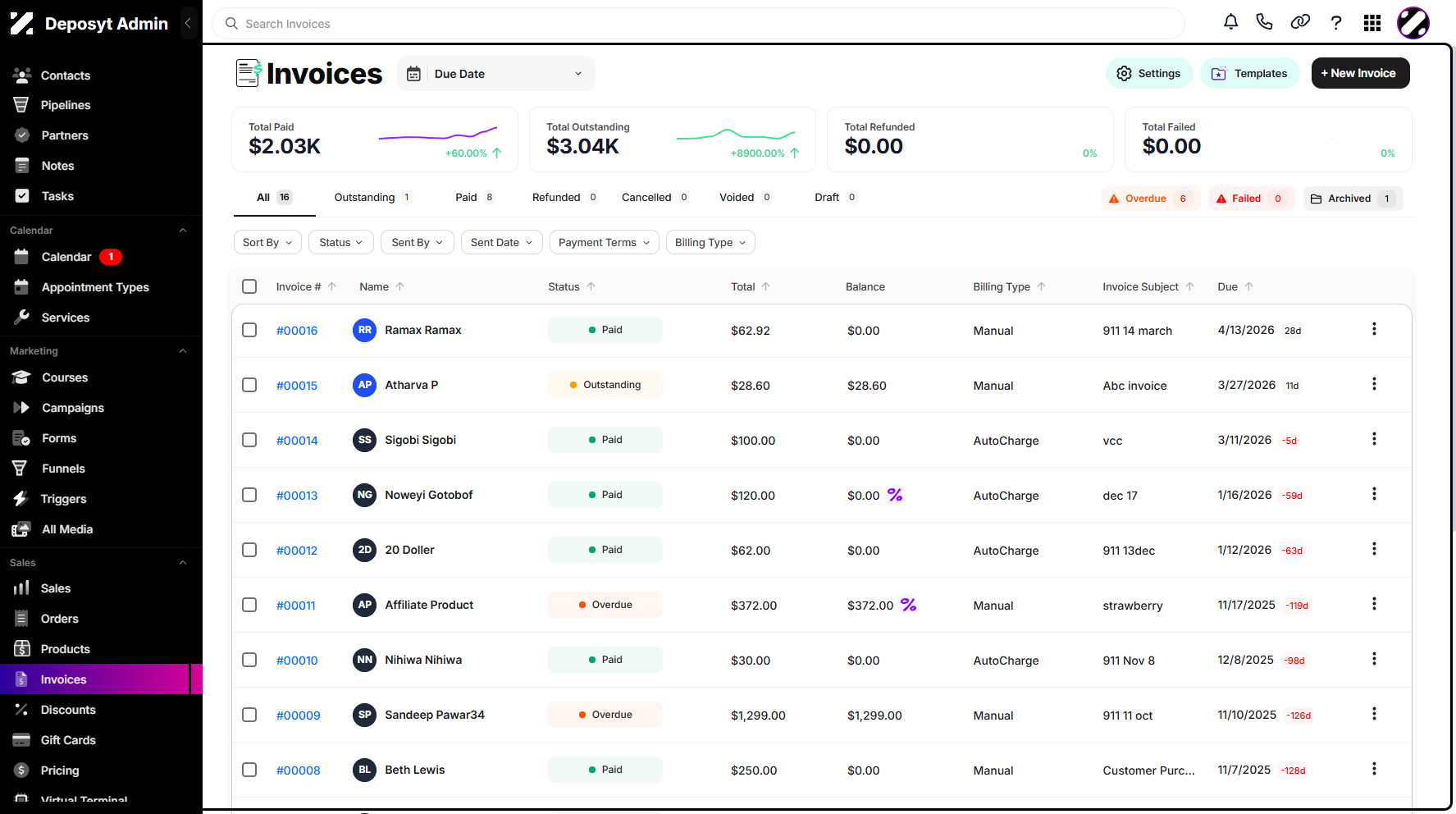Switch to the Refunded tab
1456x814 pixels.
tap(565, 197)
